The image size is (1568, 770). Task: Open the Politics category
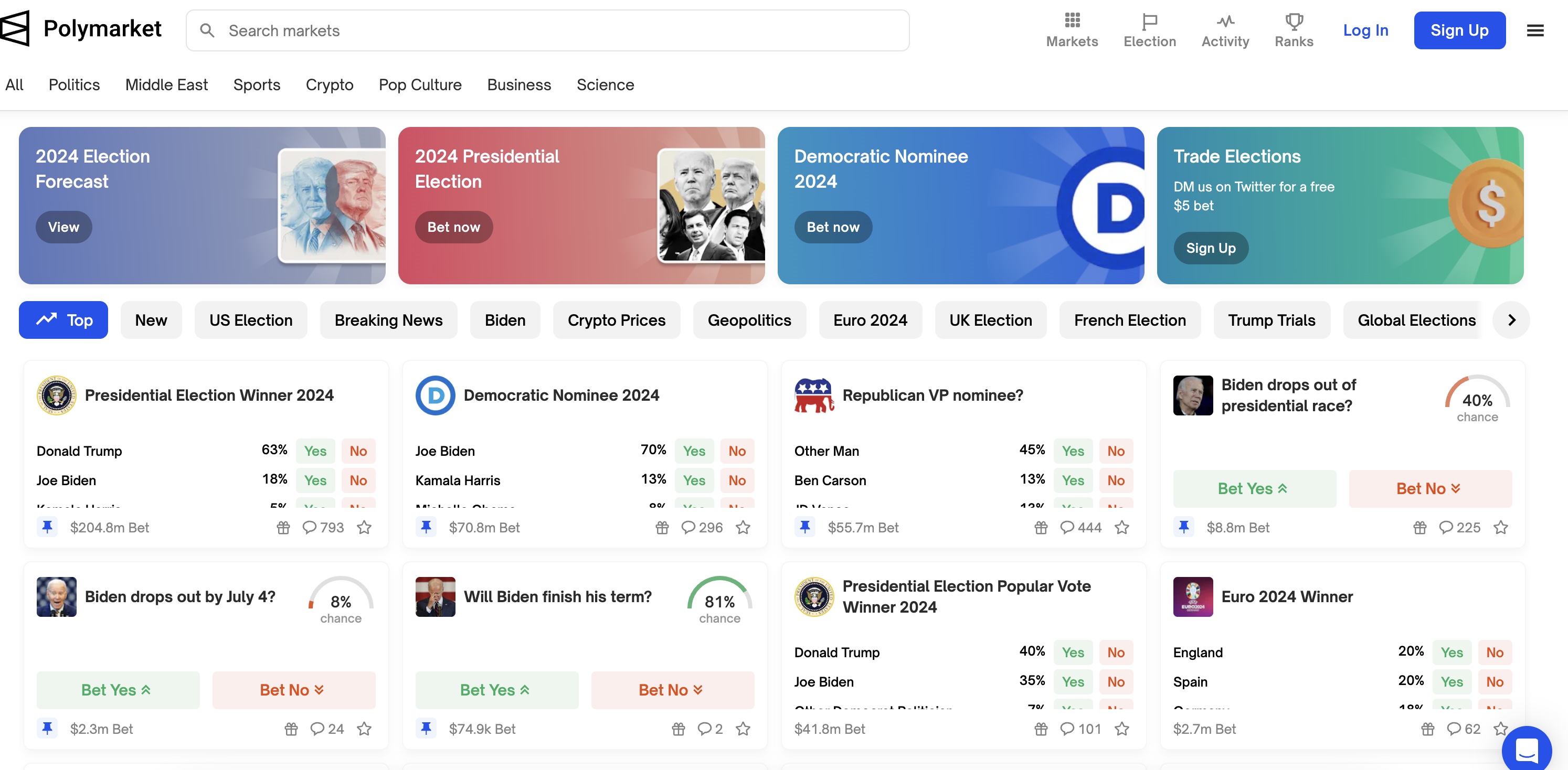point(75,84)
